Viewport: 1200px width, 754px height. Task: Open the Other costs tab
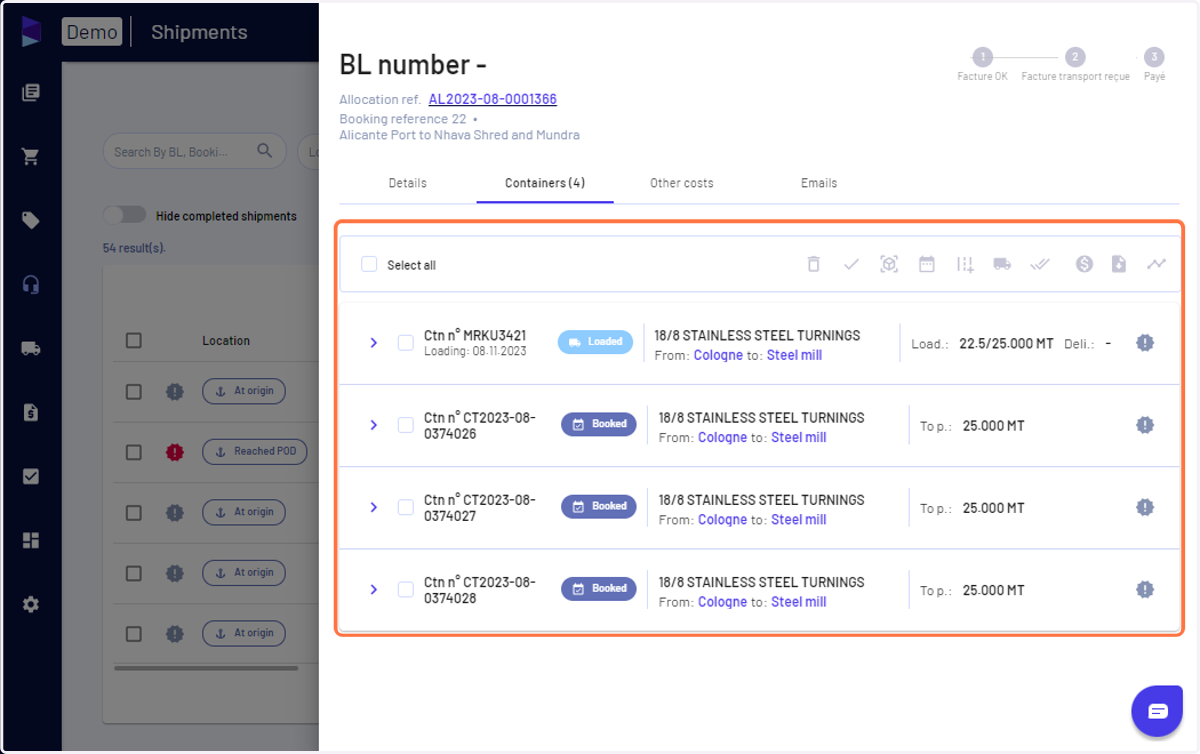pos(682,183)
